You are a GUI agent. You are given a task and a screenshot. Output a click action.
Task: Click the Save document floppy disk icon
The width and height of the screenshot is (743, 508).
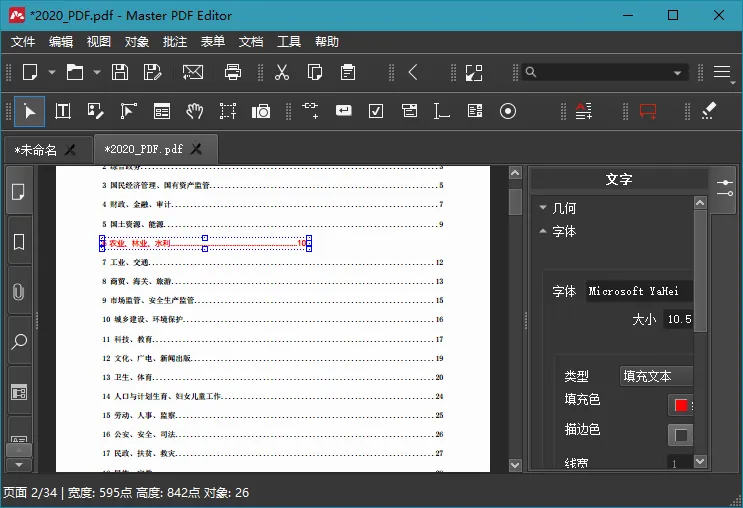(x=120, y=72)
